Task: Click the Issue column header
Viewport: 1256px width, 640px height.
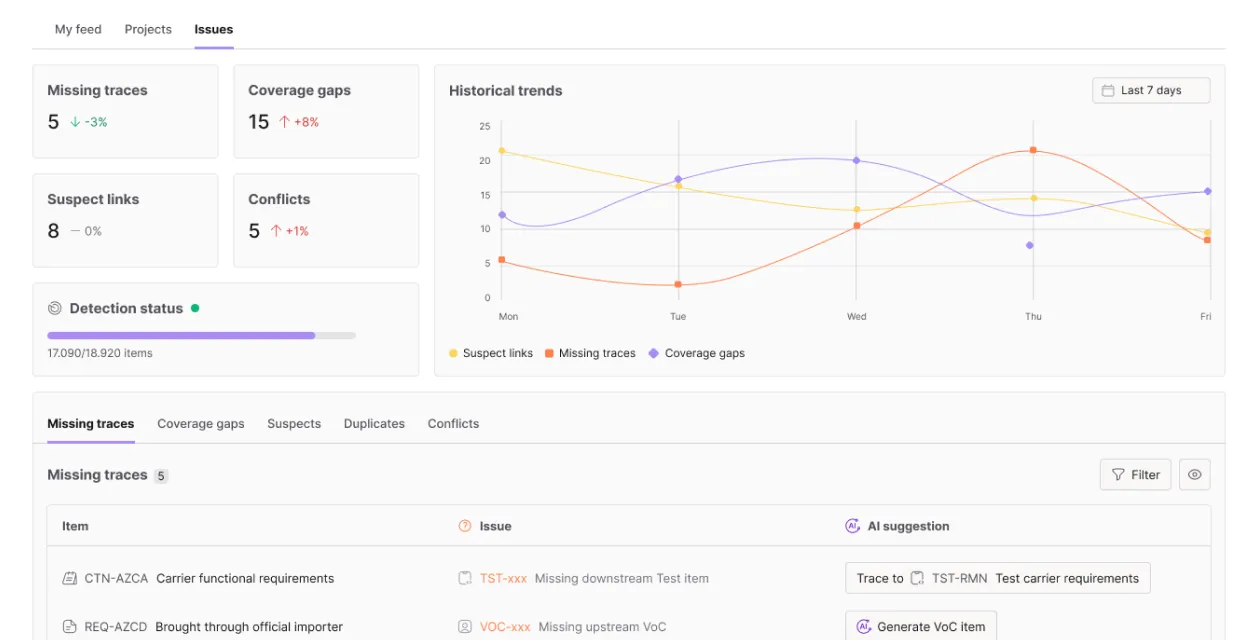Action: click(495, 526)
